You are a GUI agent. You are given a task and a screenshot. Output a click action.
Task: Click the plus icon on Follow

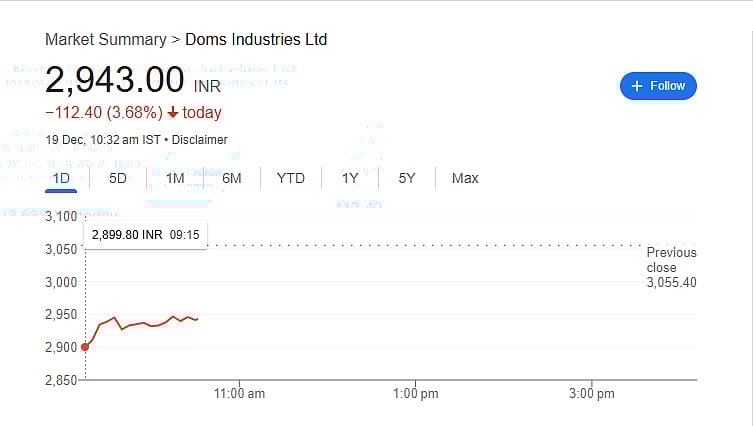(x=637, y=86)
